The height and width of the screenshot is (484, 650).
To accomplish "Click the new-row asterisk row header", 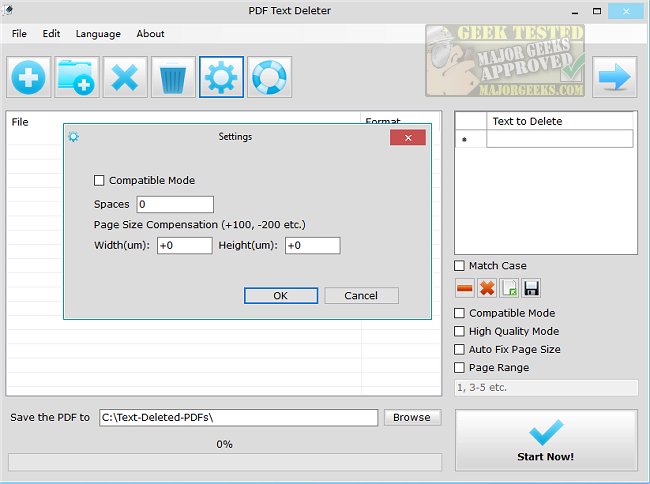I will (471, 139).
